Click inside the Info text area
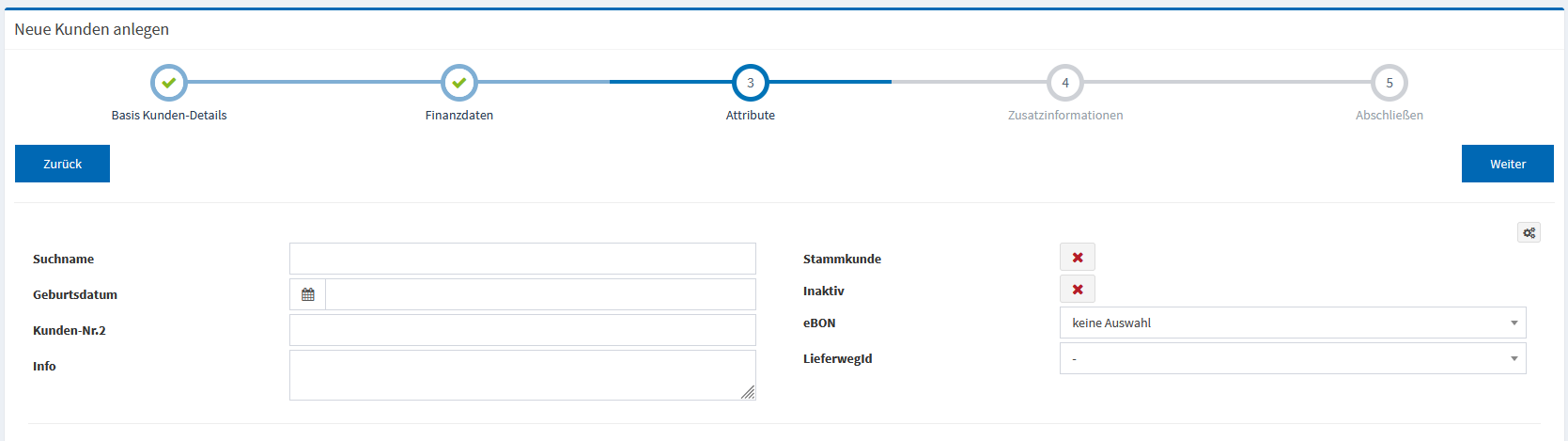This screenshot has height=441, width=1568. tap(522, 374)
